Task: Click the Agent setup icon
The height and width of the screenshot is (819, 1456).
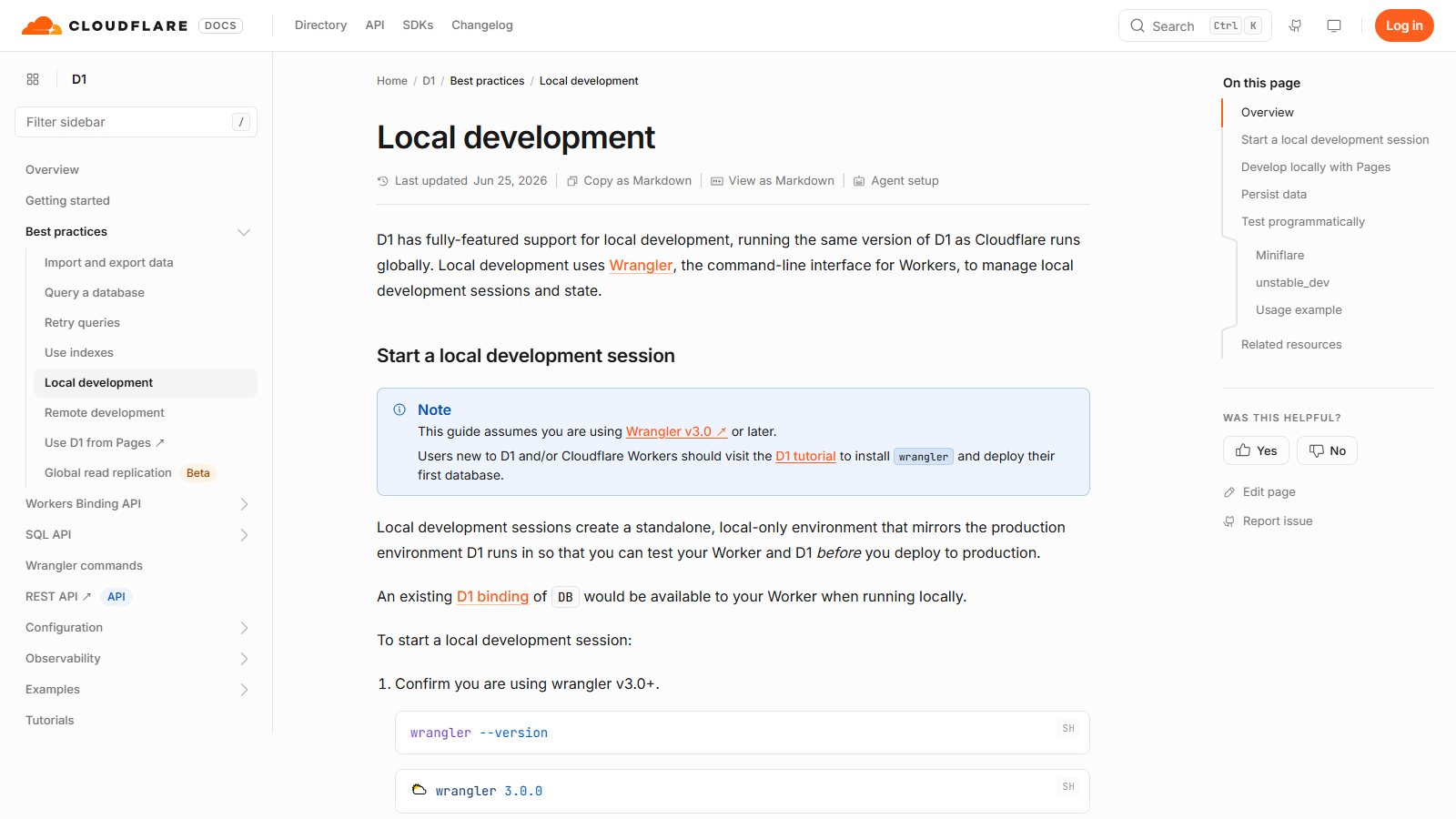Action: pos(859,181)
